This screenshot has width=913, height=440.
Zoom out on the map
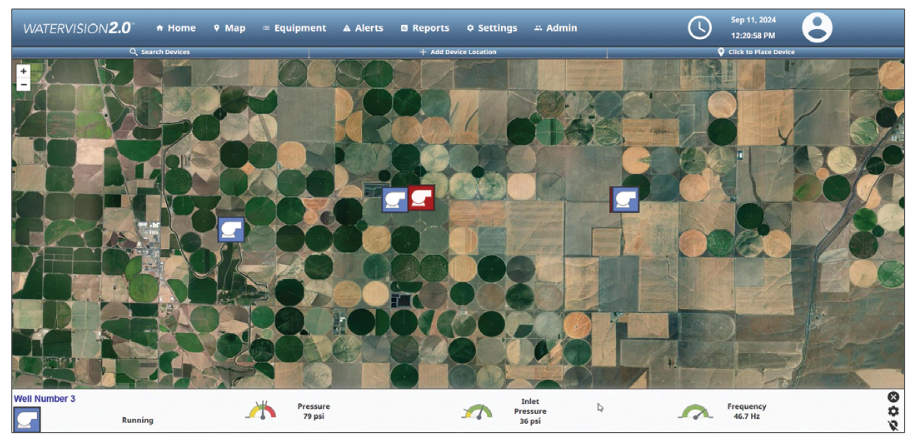coord(24,85)
